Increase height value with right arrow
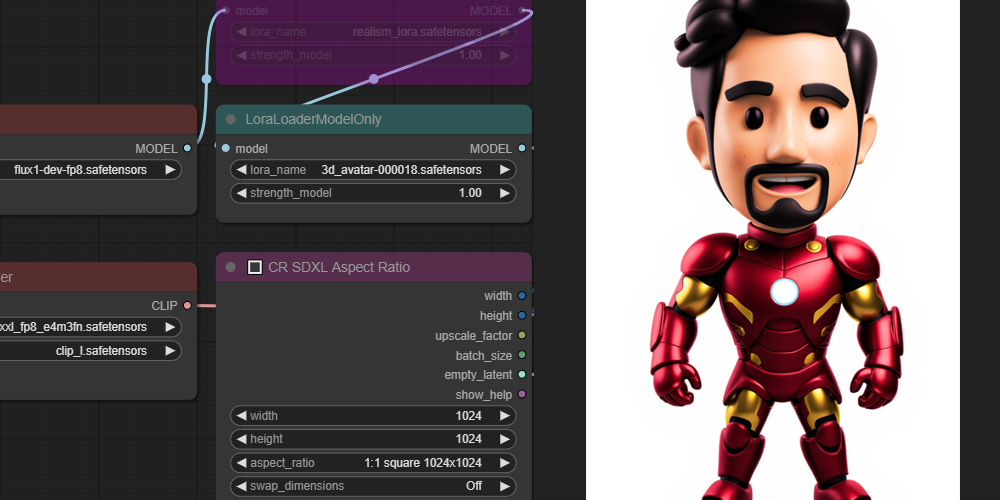1000x500 pixels. click(504, 439)
